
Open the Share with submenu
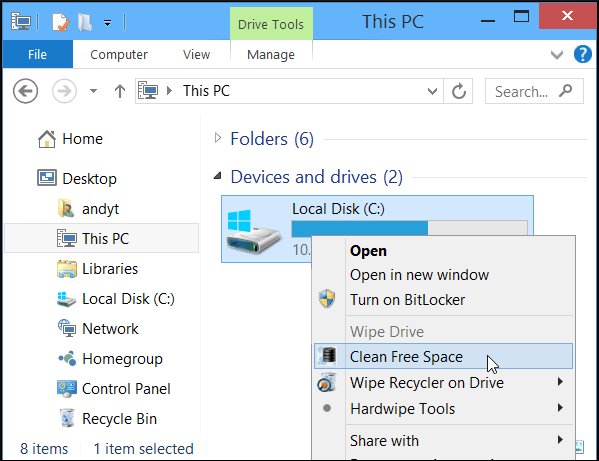pyautogui.click(x=443, y=440)
